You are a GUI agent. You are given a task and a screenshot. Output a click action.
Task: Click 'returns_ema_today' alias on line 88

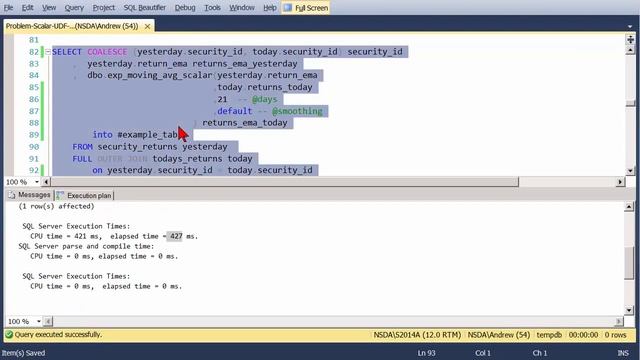click(x=245, y=123)
